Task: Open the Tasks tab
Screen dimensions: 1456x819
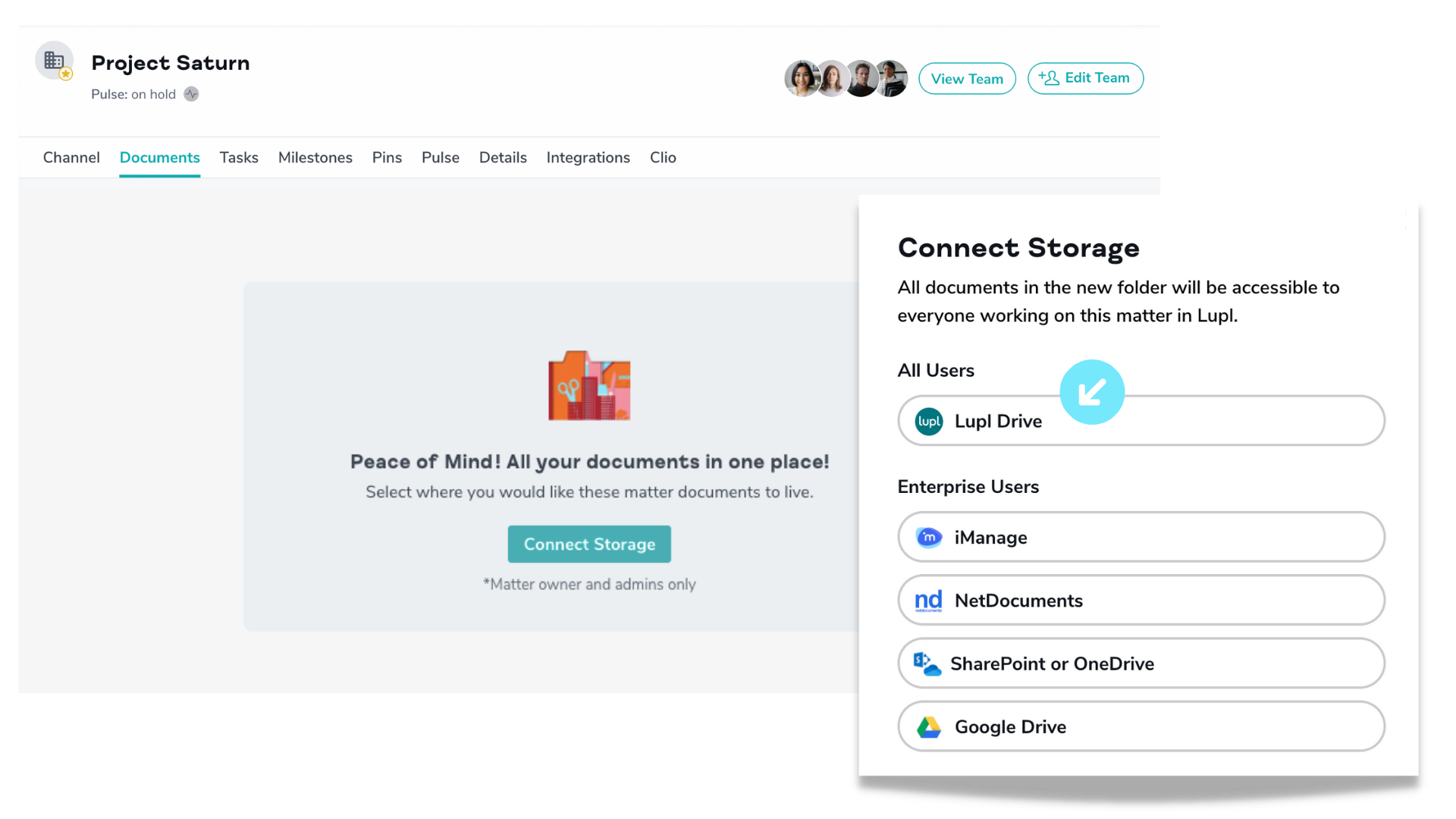Action: [x=239, y=158]
